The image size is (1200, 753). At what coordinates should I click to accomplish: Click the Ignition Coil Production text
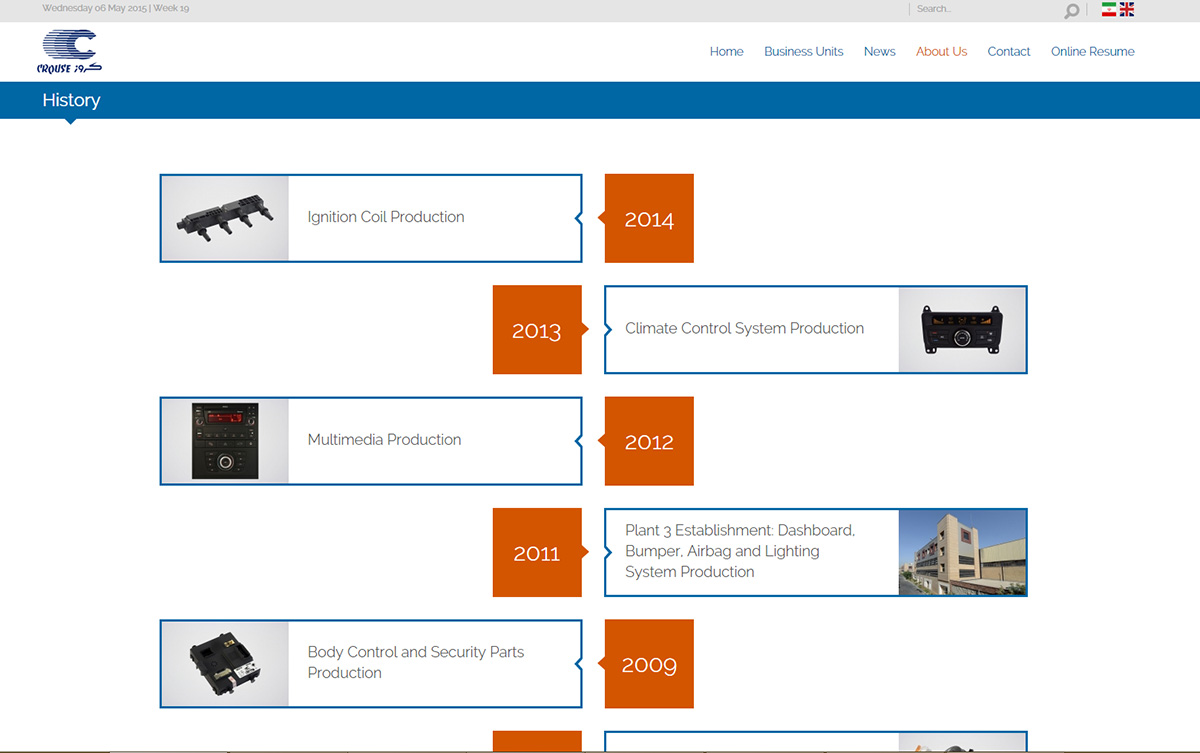point(386,217)
